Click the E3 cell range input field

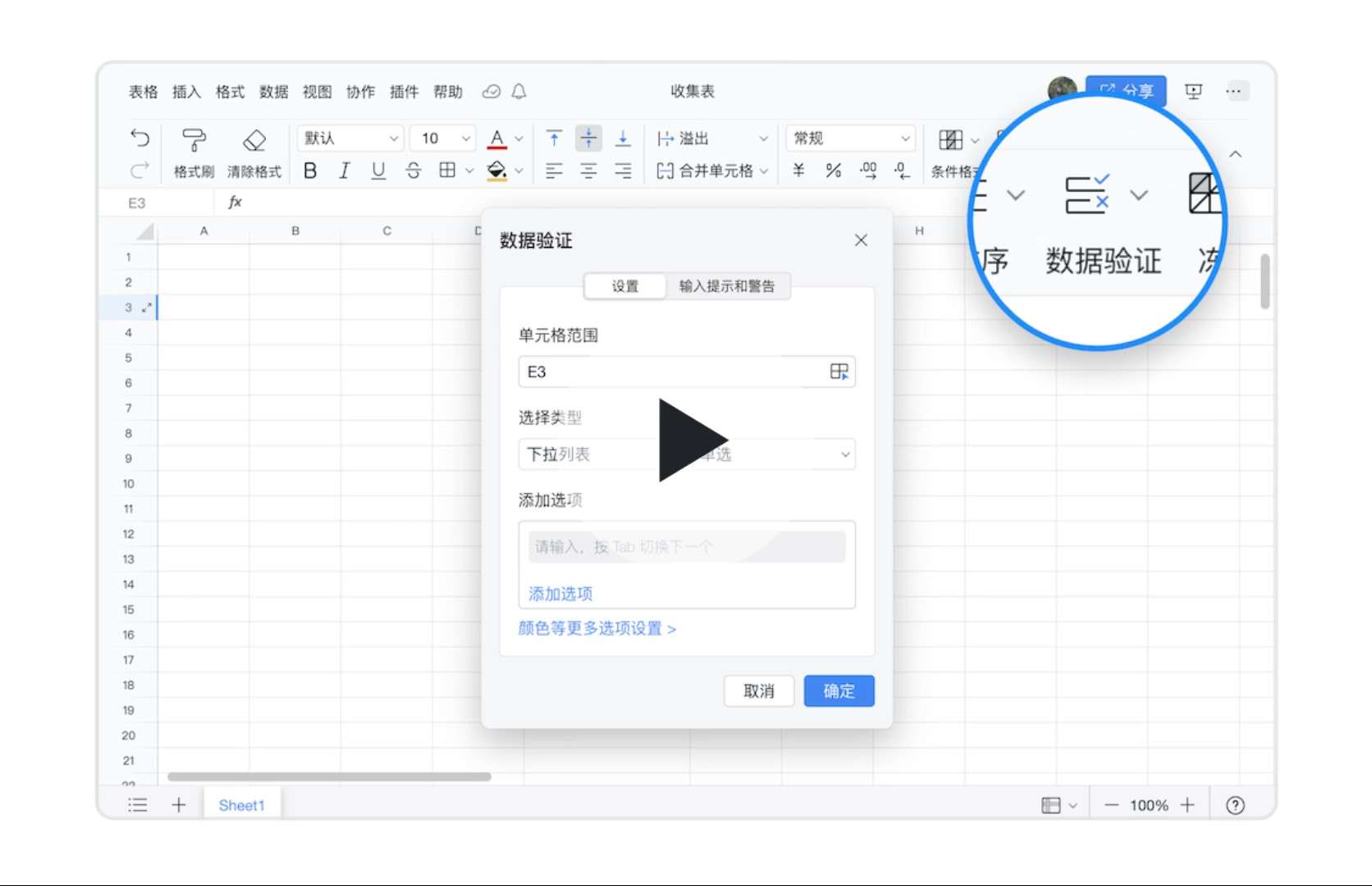pos(687,372)
